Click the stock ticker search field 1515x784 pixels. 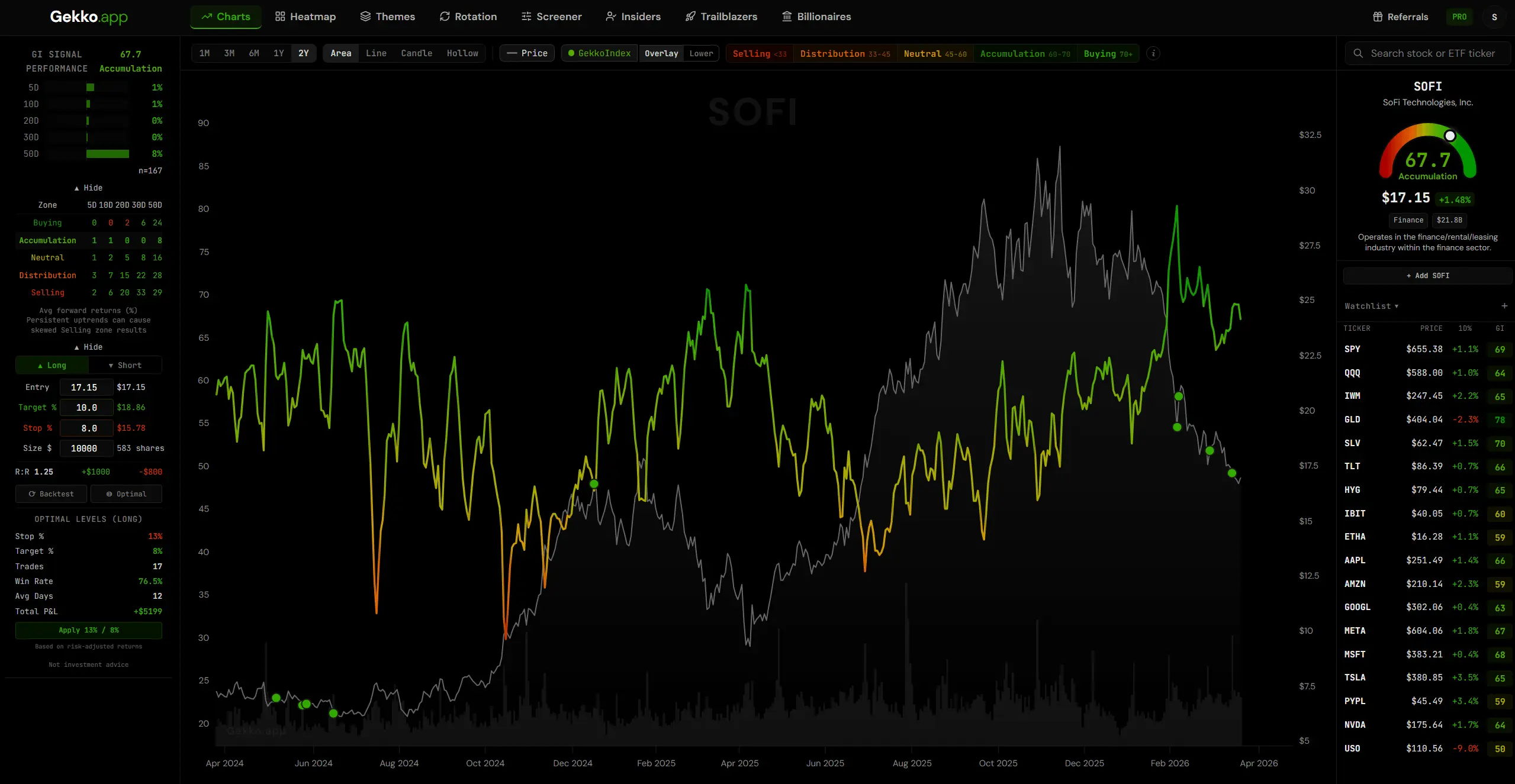pyautogui.click(x=1427, y=53)
